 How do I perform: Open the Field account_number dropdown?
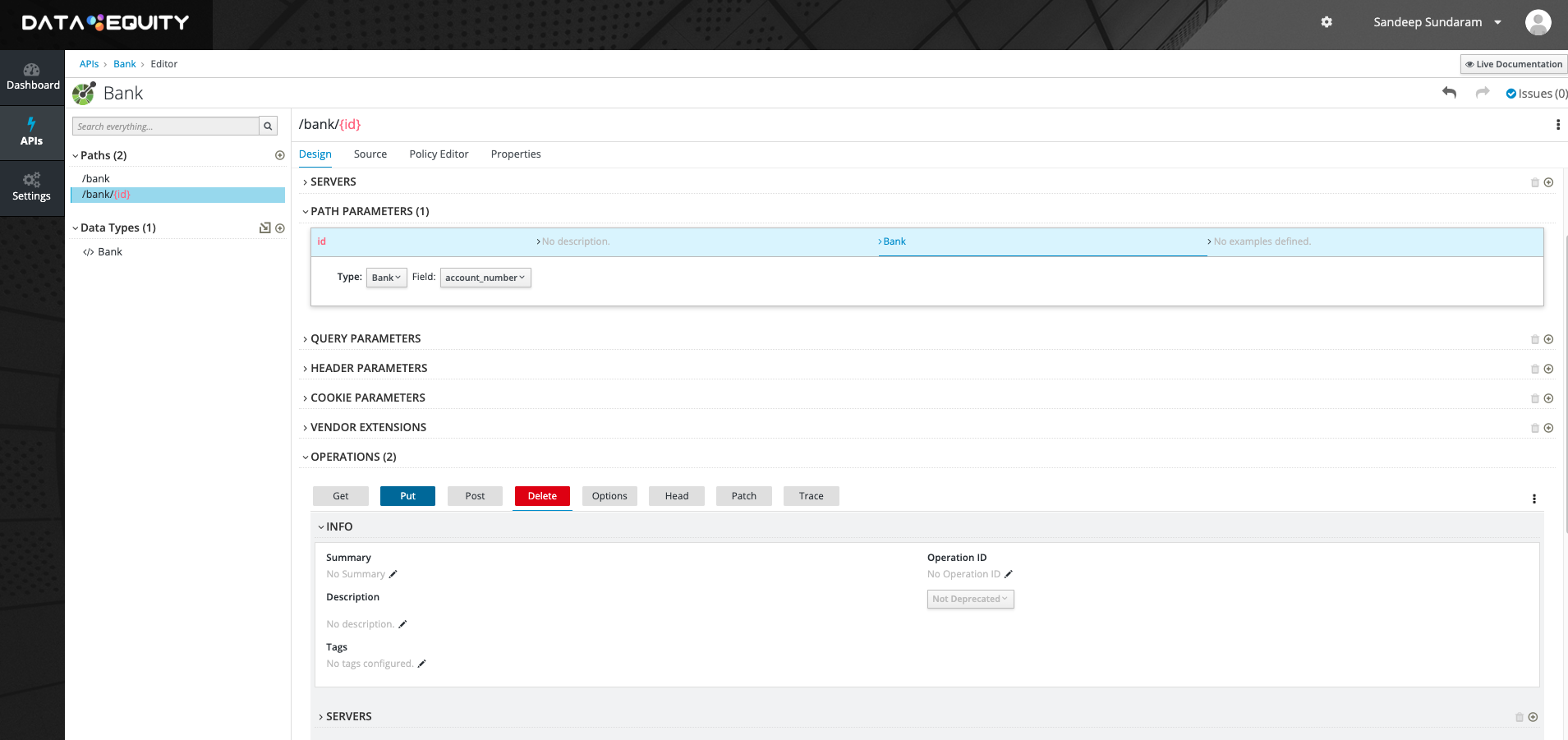click(x=485, y=278)
